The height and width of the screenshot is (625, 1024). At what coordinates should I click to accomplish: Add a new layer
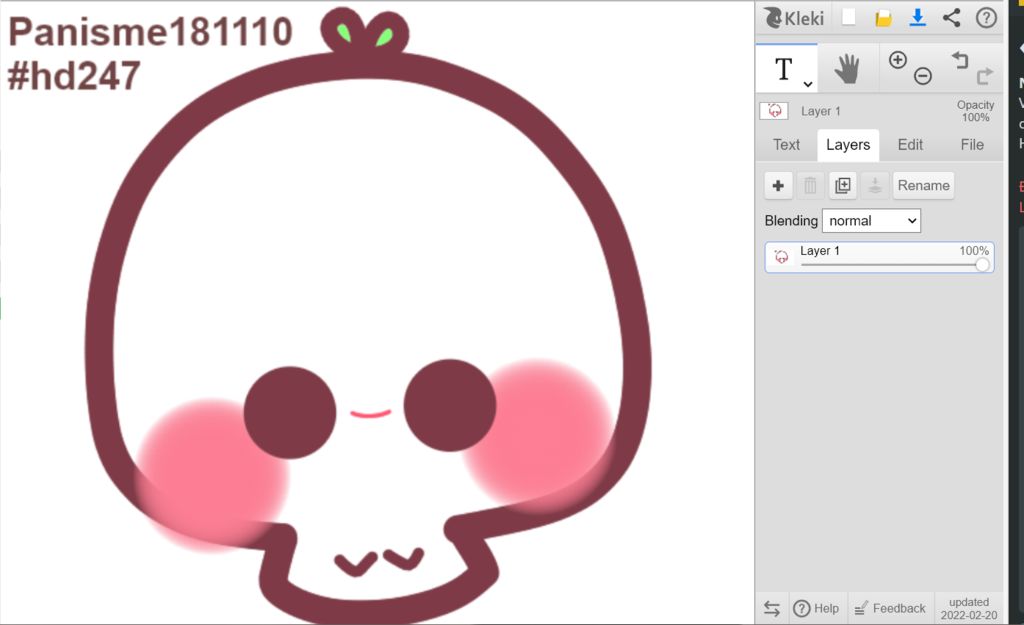click(778, 185)
